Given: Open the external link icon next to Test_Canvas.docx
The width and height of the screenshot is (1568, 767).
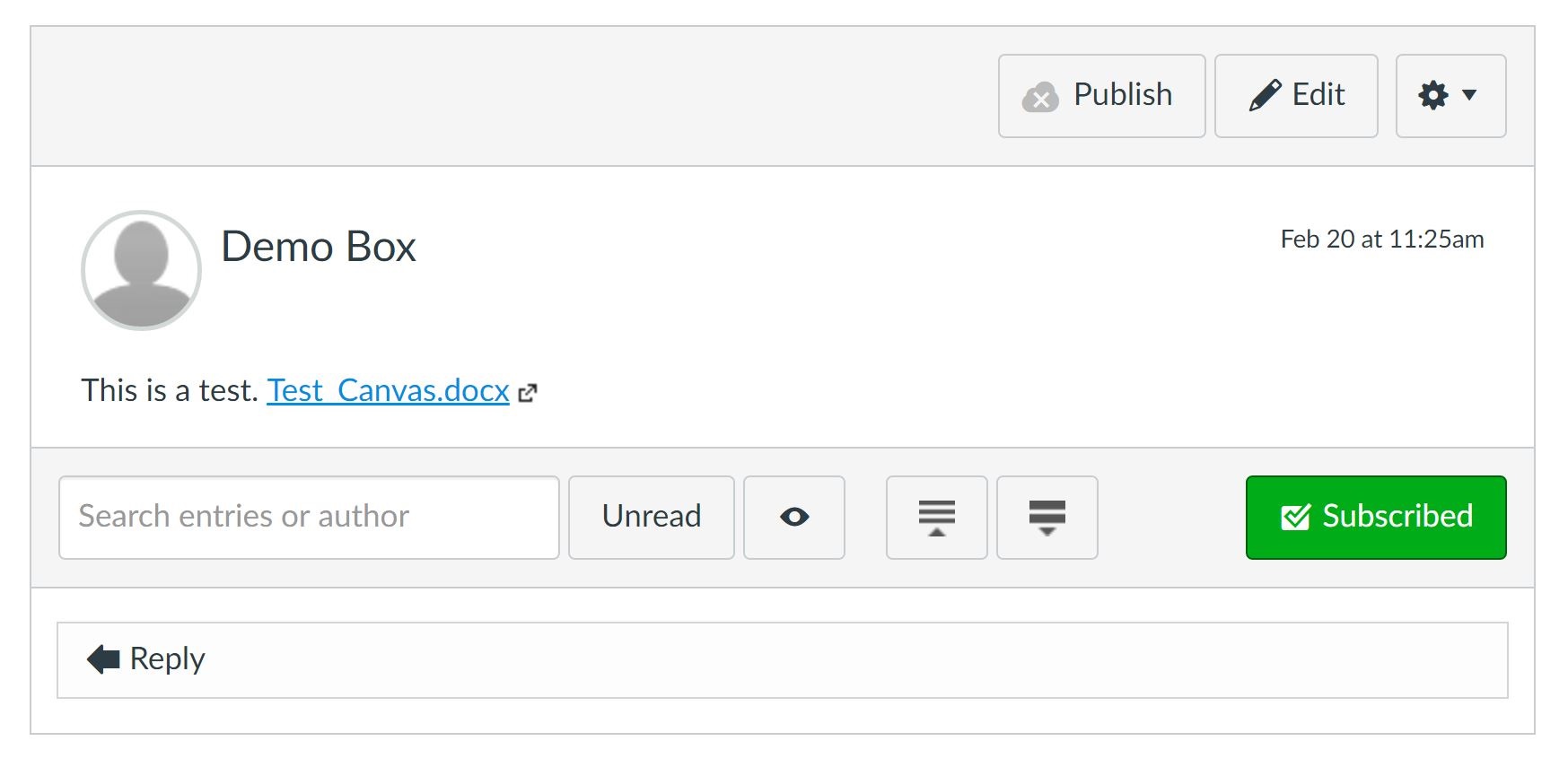Looking at the screenshot, I should (x=527, y=392).
